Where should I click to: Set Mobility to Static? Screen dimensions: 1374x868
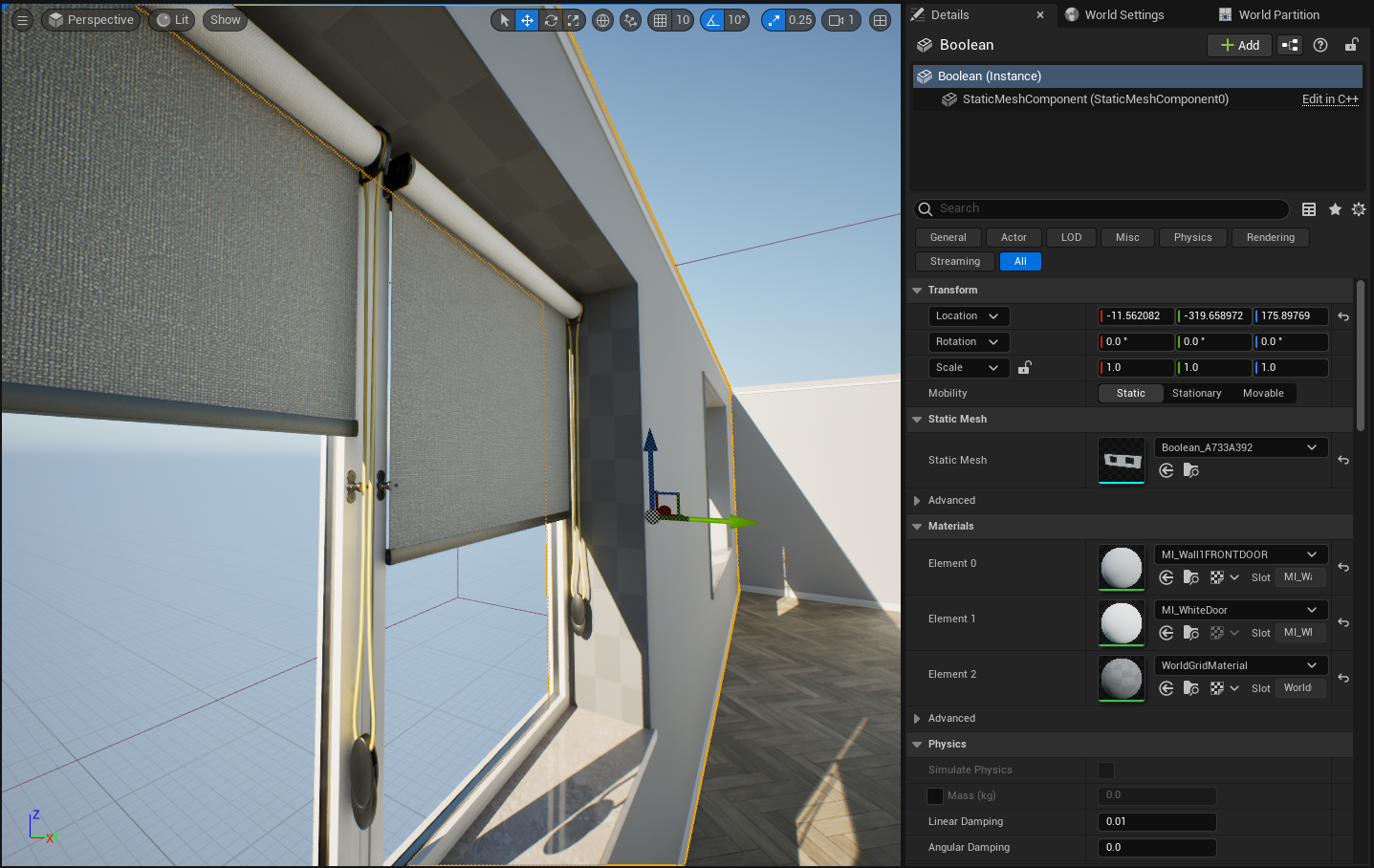[x=1131, y=394]
